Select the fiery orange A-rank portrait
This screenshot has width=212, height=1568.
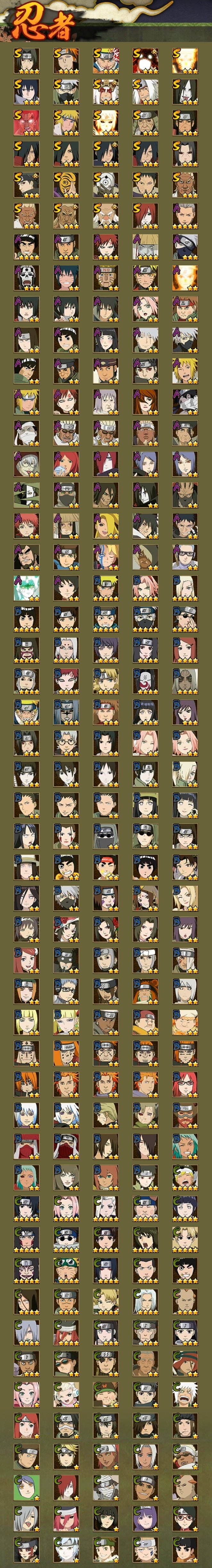[x=184, y=278]
